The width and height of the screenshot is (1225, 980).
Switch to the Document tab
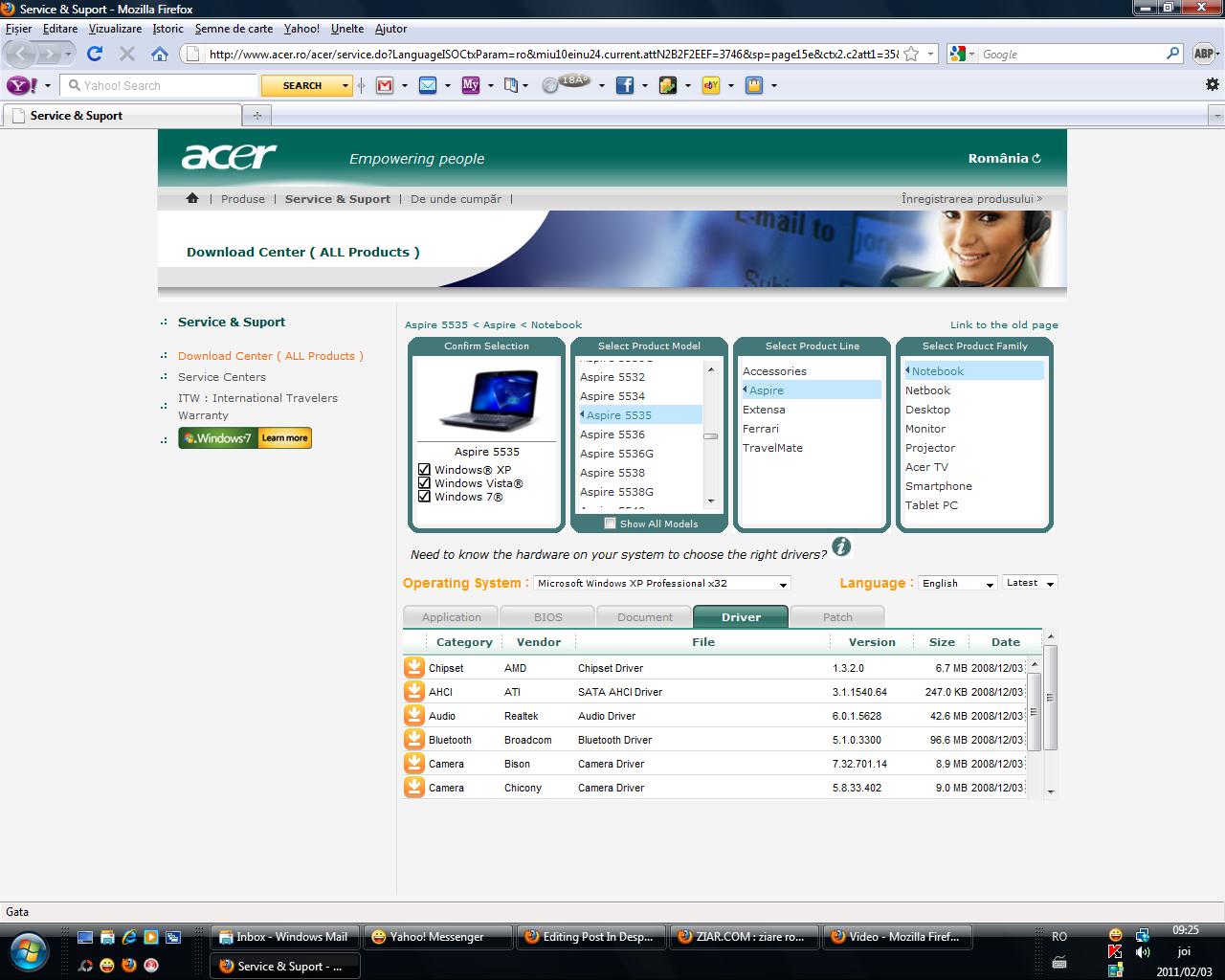pyautogui.click(x=644, y=616)
